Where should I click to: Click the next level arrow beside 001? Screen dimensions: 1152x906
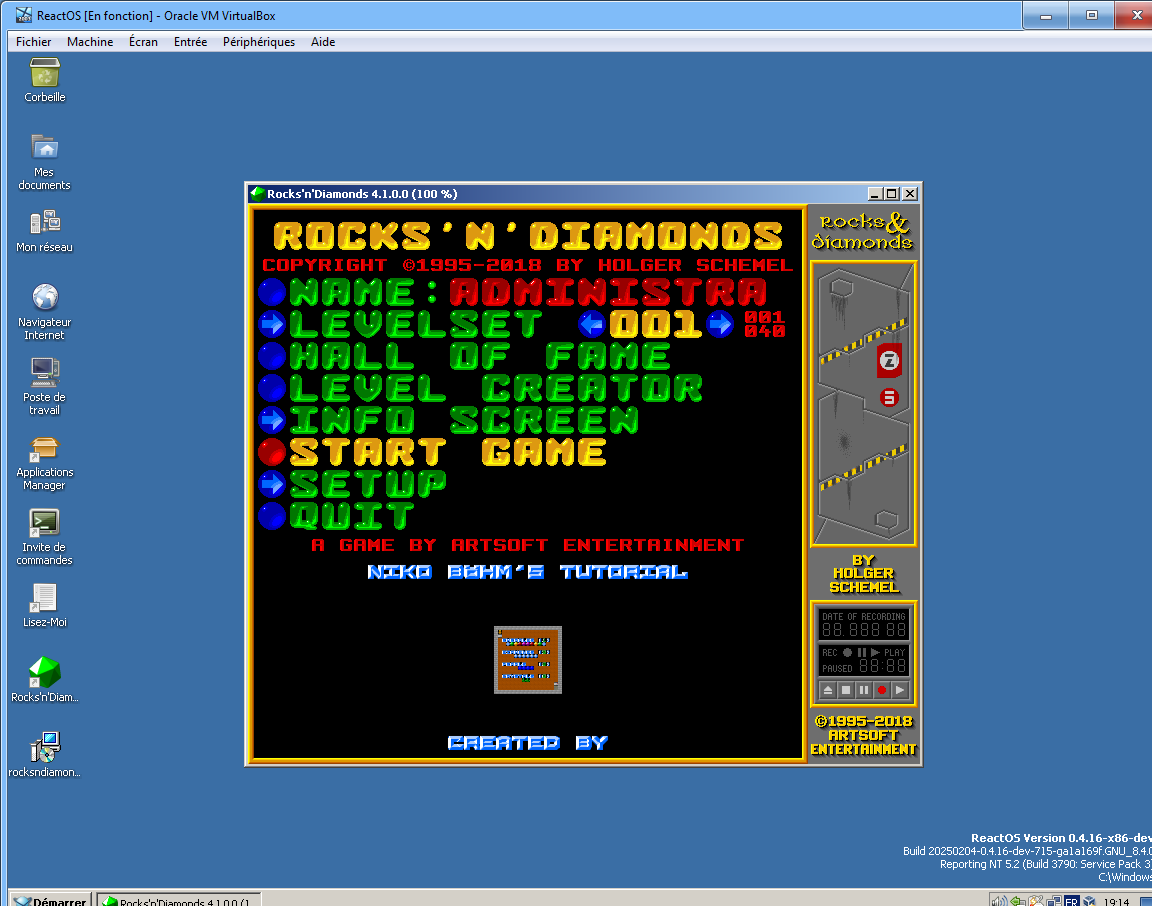click(720, 324)
